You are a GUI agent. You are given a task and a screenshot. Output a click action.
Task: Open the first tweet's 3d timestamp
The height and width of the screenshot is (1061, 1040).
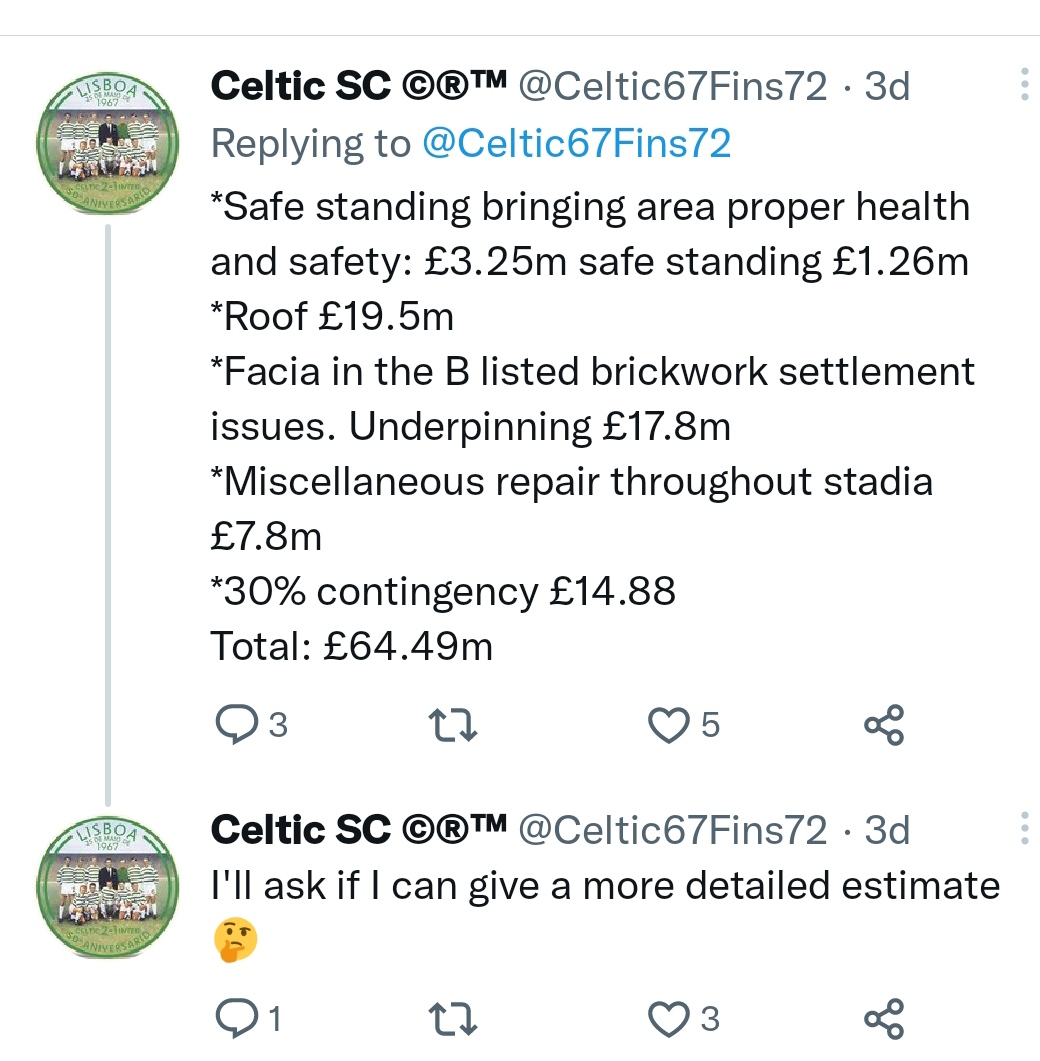click(887, 88)
